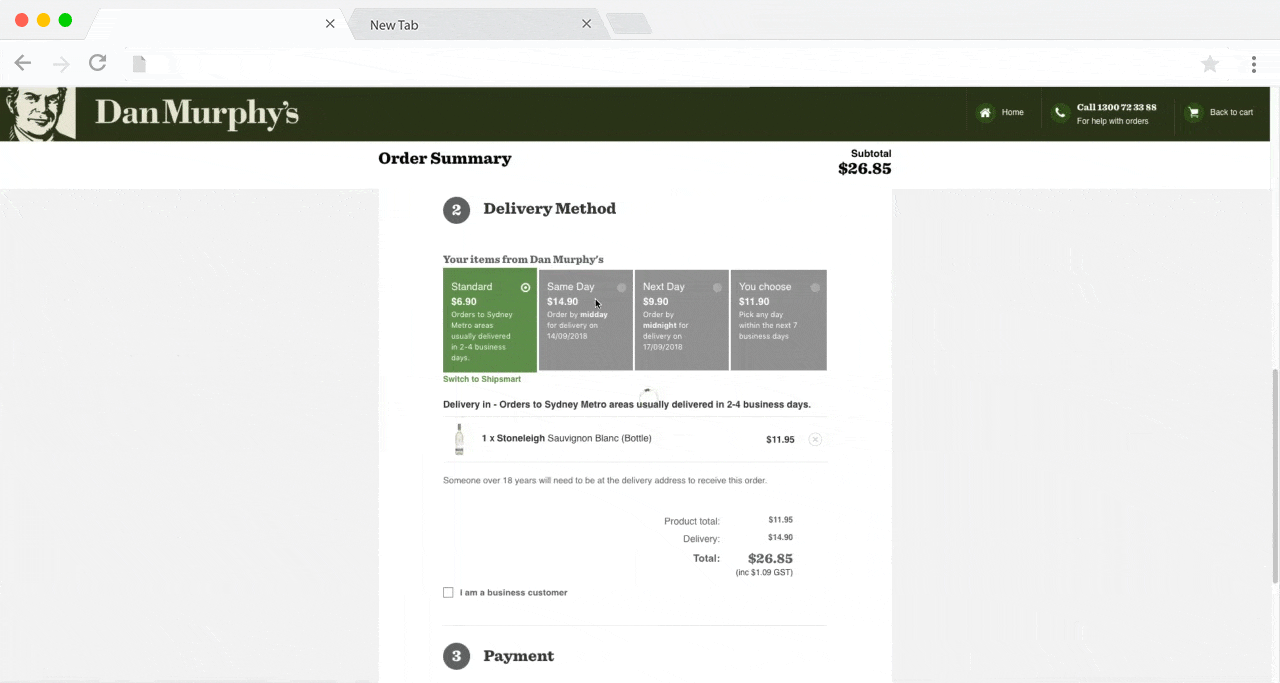Click the macOS green maximize button
Image resolution: width=1280 pixels, height=683 pixels.
(65, 20)
